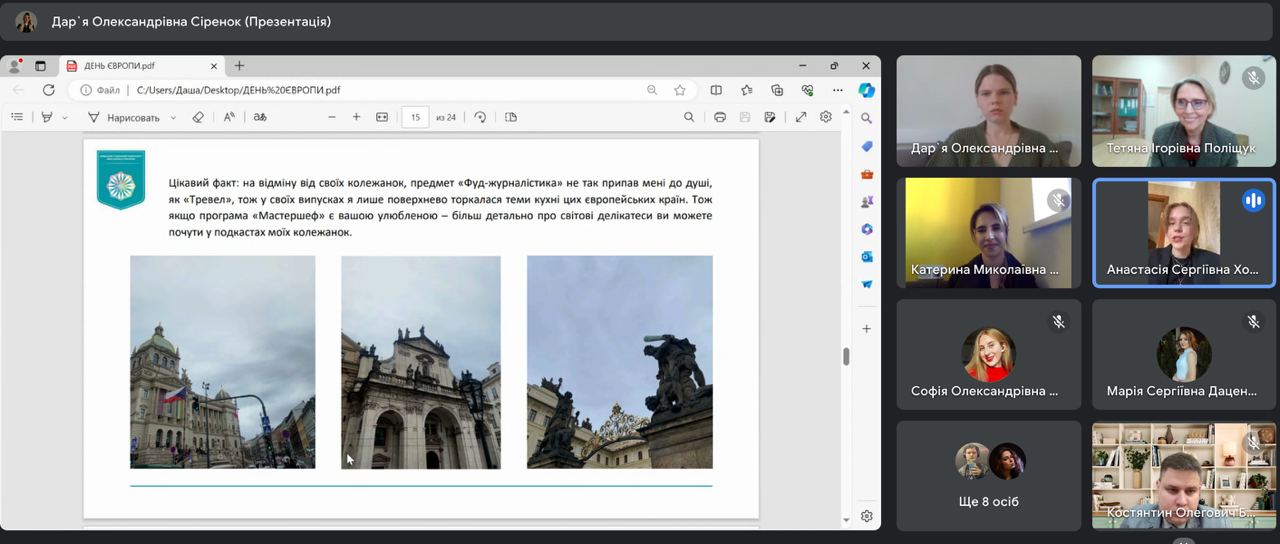Click the page number input field
1280x544 pixels.
click(415, 117)
